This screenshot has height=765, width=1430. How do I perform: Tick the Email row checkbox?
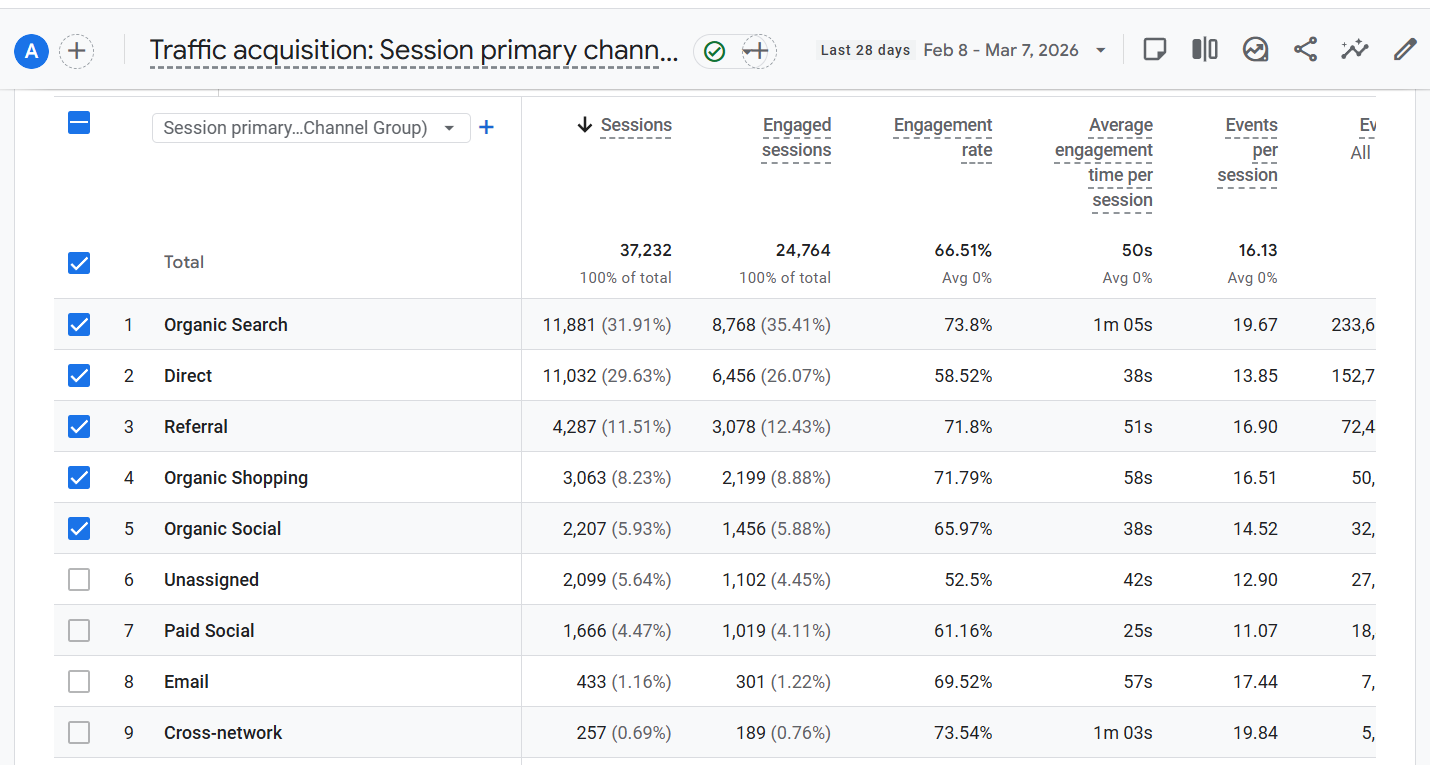[79, 681]
